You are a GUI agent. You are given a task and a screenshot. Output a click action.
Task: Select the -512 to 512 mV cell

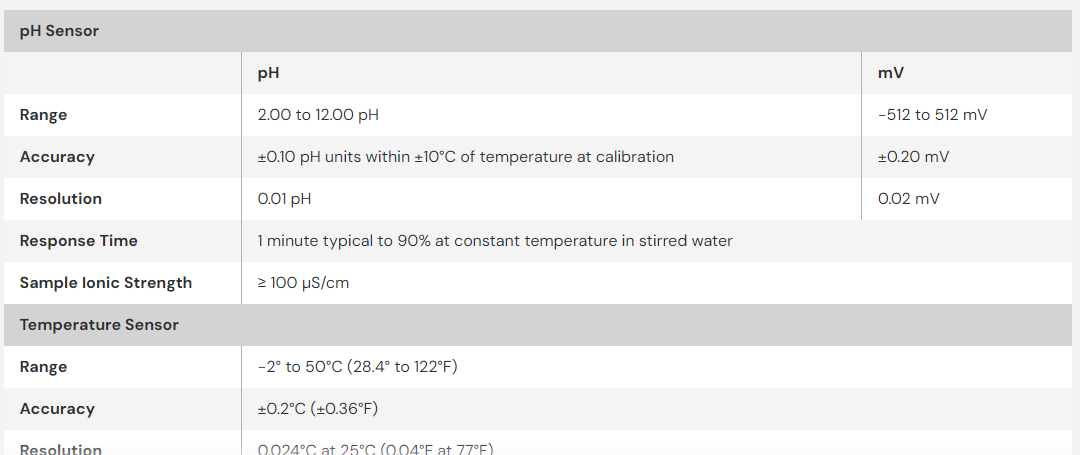(932, 115)
